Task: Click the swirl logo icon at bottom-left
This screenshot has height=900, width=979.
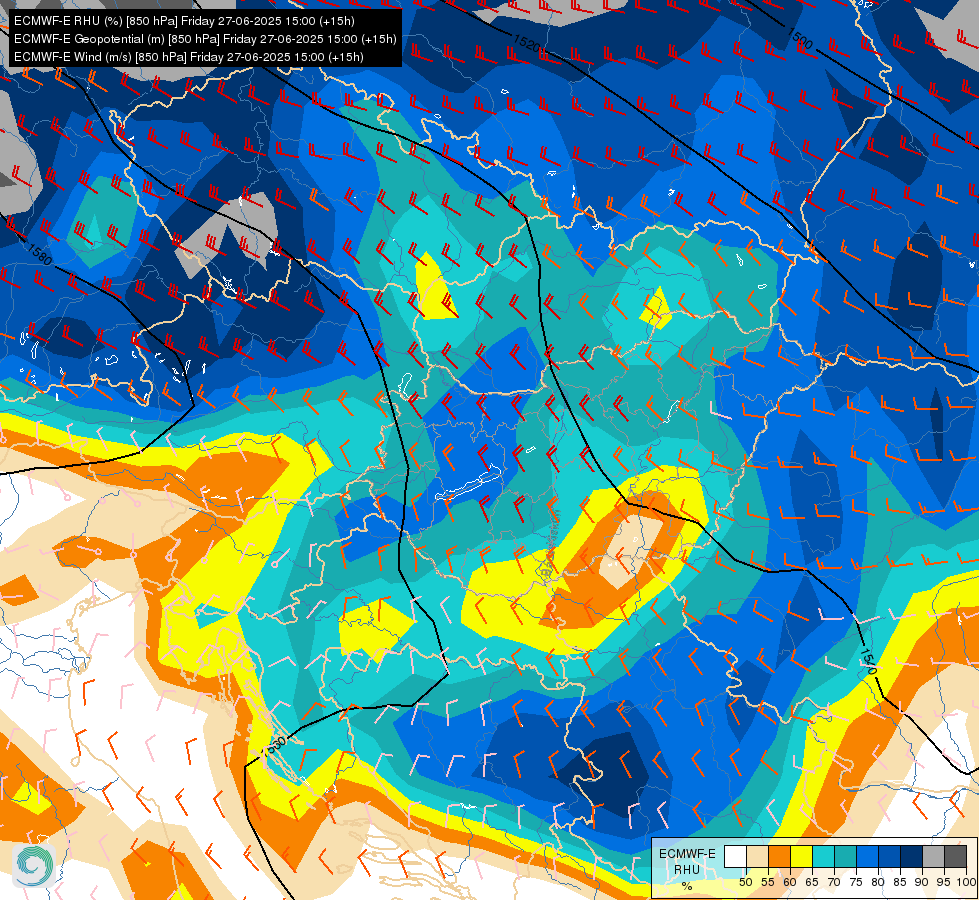Action: [x=34, y=865]
